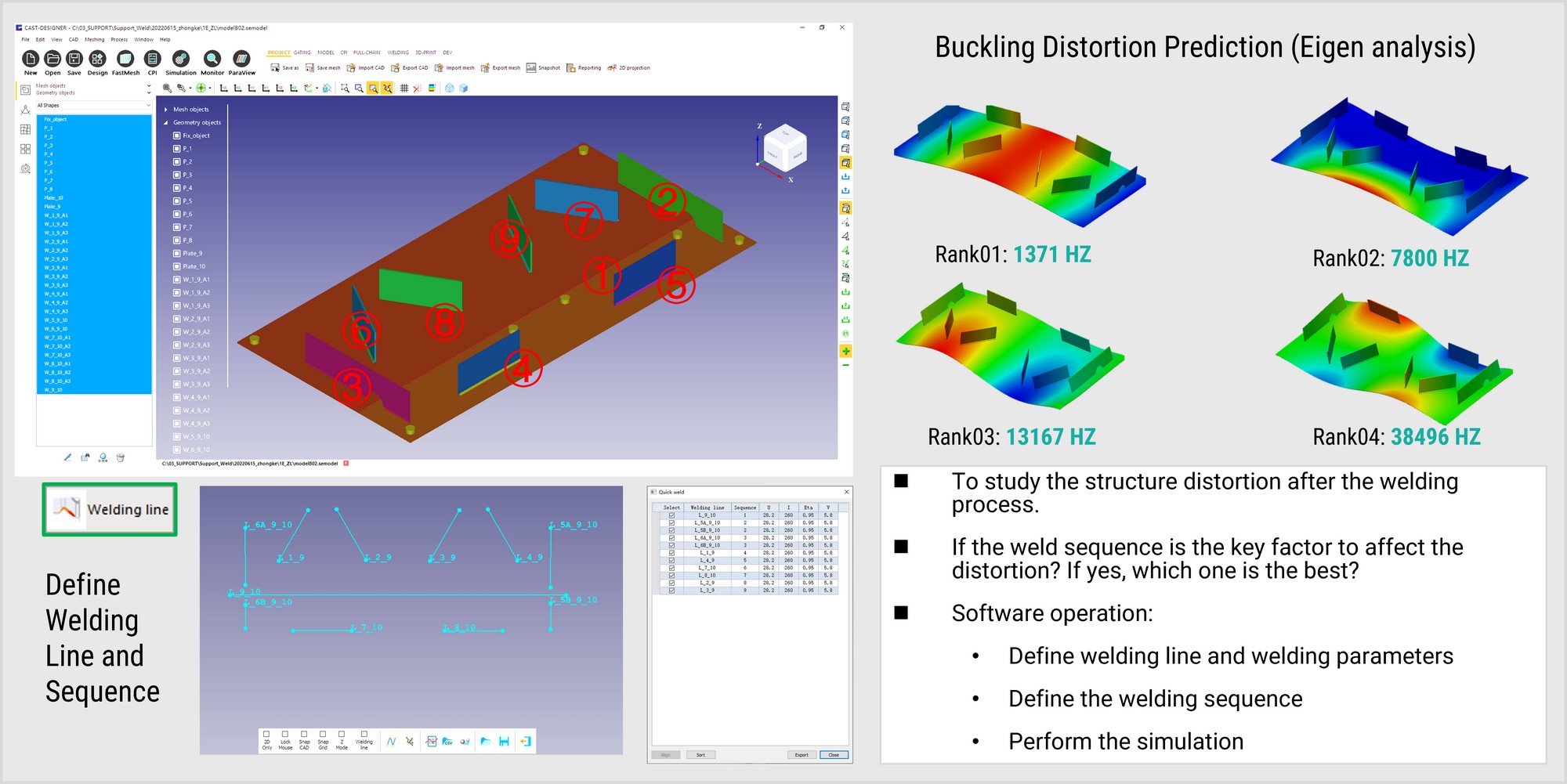Expand the Mesh objects tree node
This screenshot has width=1567, height=784.
[166, 110]
